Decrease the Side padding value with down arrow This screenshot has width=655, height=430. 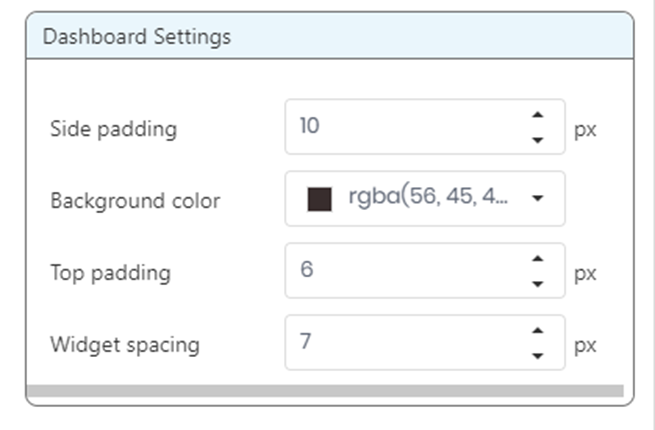[x=538, y=140]
